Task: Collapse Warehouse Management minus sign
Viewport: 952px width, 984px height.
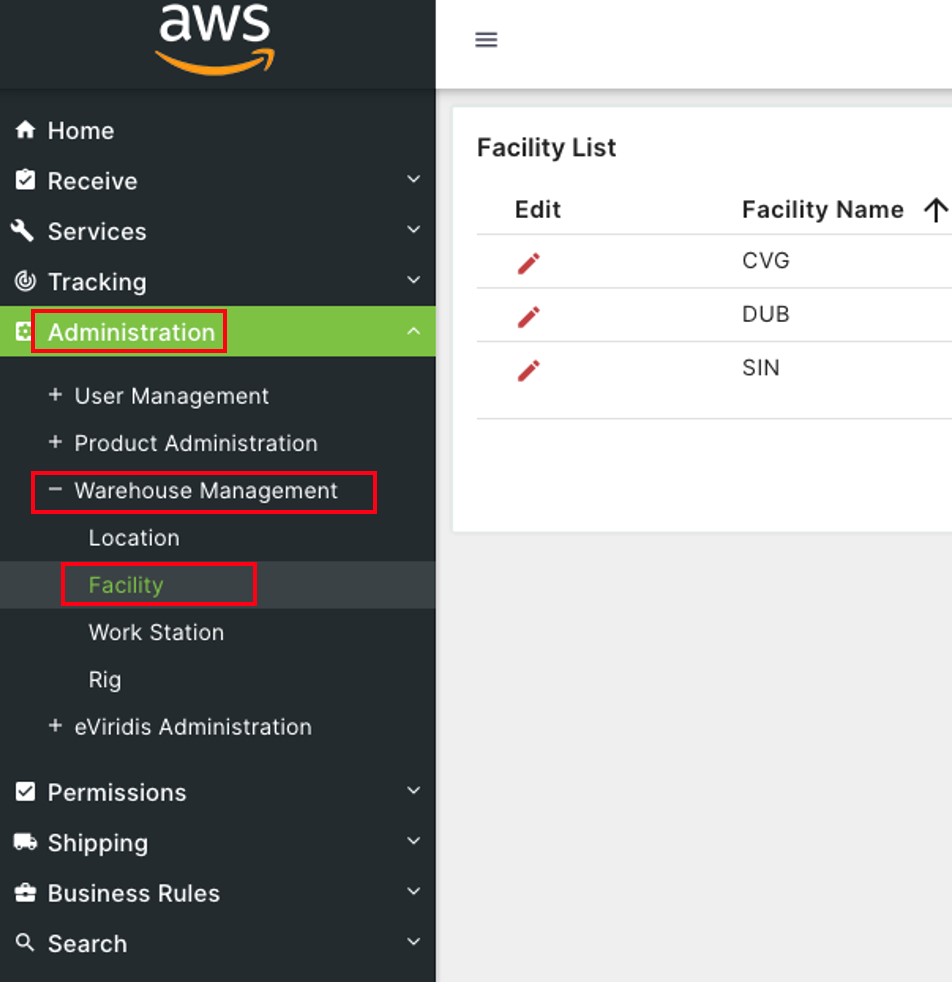Action: point(55,489)
